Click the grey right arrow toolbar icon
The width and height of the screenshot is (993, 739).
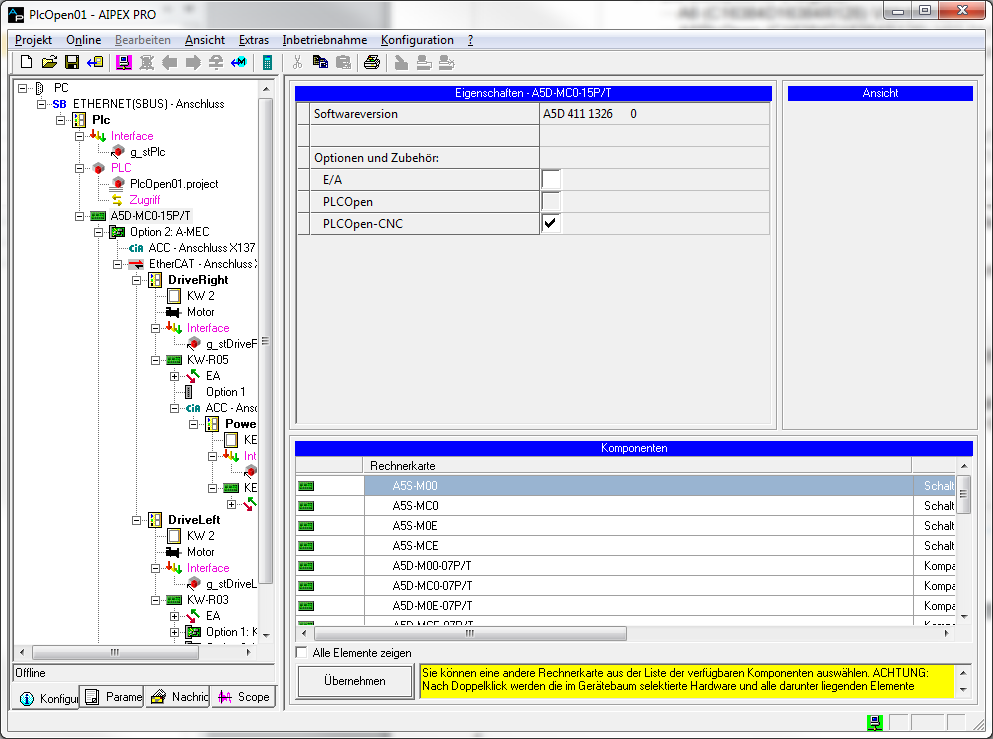[193, 62]
